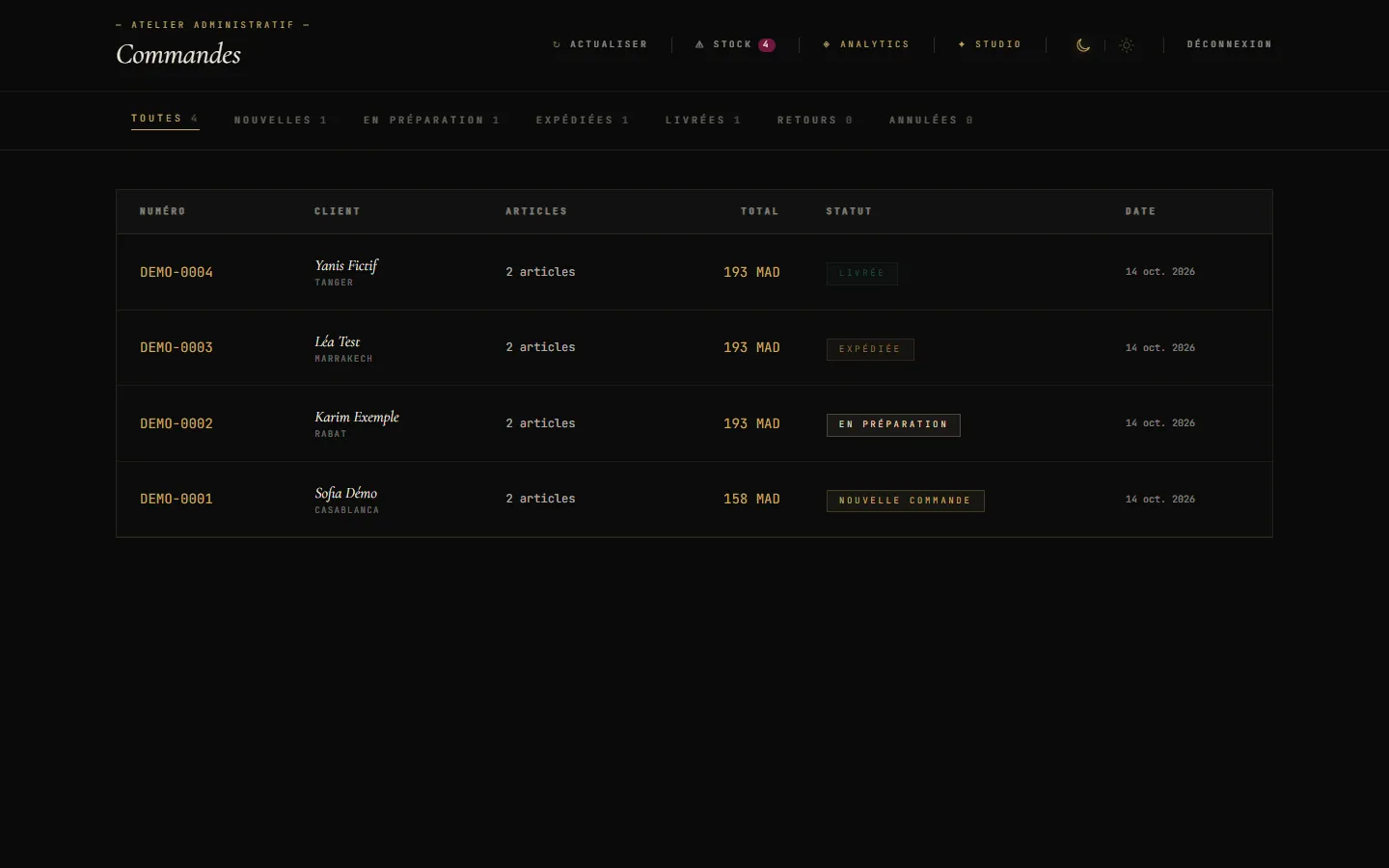1389x868 pixels.
Task: Click the red stock badge showing 4
Action: (766, 44)
